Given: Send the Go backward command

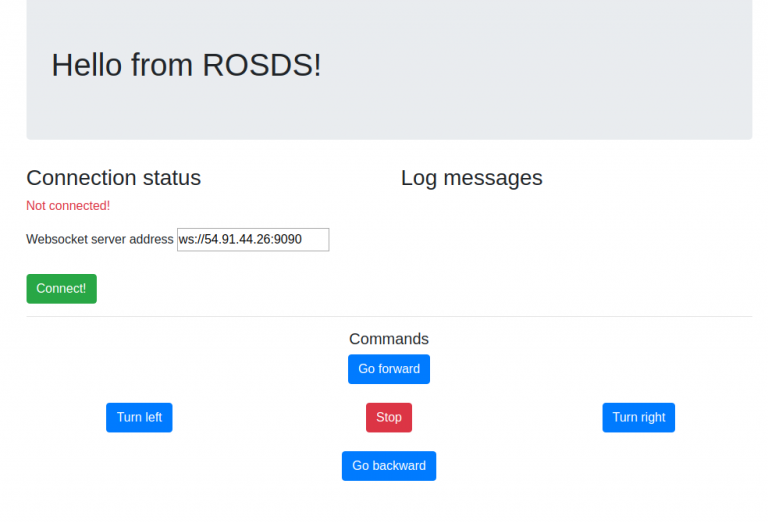Looking at the screenshot, I should 389,466.
